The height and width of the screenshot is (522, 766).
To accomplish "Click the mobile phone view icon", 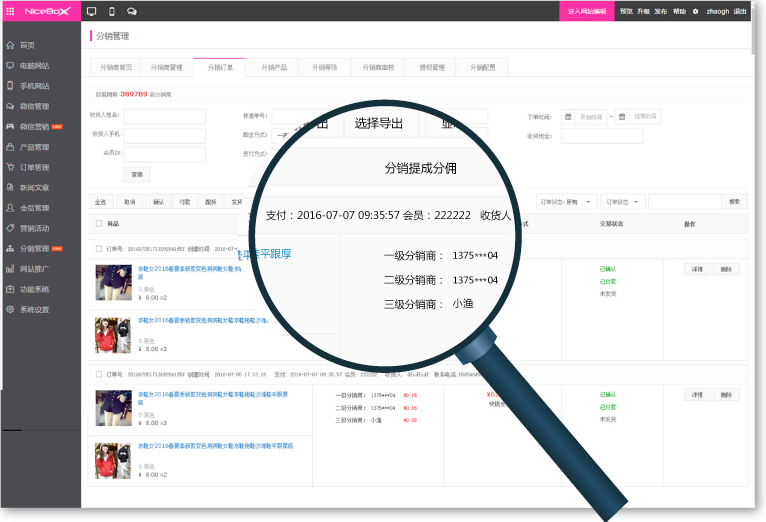I will [111, 11].
